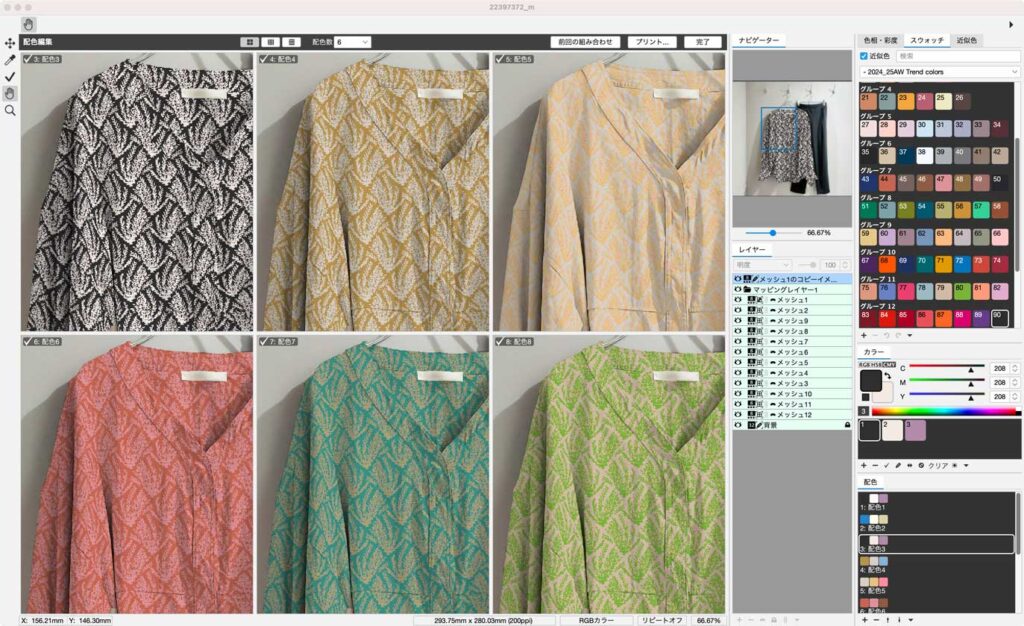Switch to the 色相・彩度 tab
The width and height of the screenshot is (1024, 626).
point(880,40)
